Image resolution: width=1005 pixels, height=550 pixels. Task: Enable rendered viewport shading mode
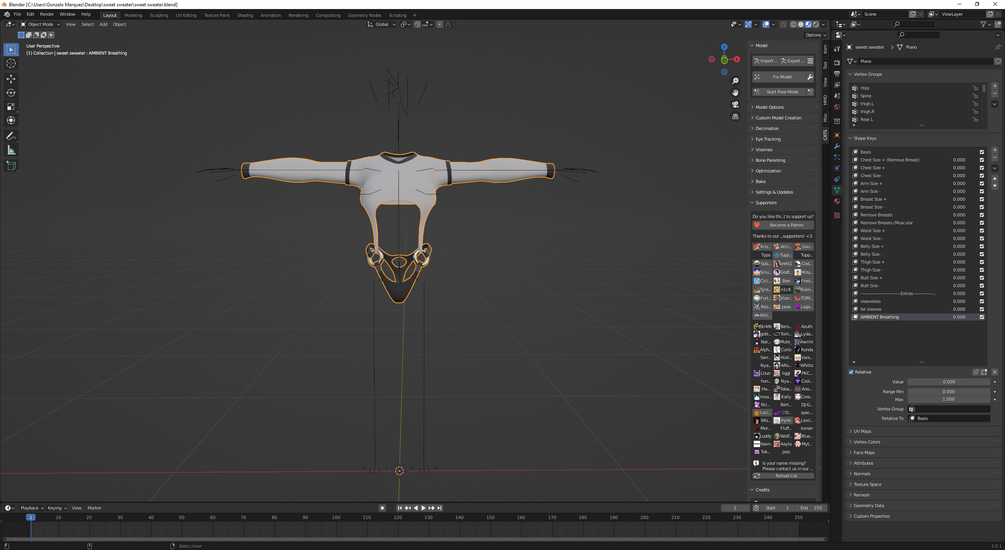(x=816, y=24)
